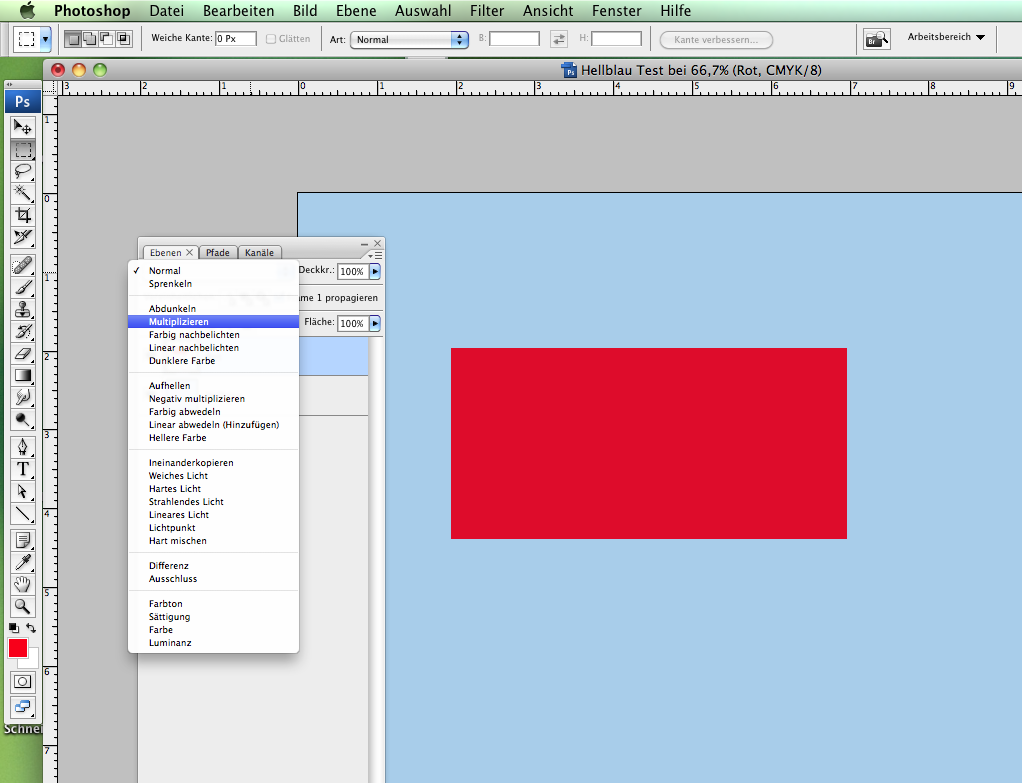This screenshot has width=1022, height=783.
Task: Open the Filter menu
Action: click(x=487, y=11)
